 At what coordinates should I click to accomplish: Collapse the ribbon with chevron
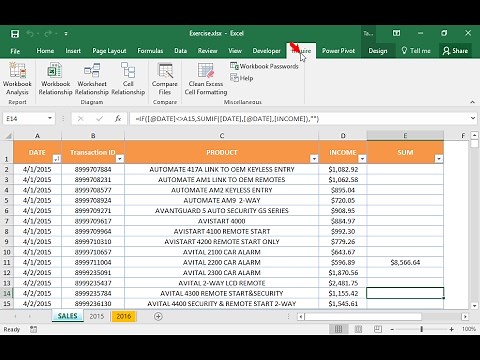pyautogui.click(x=472, y=102)
